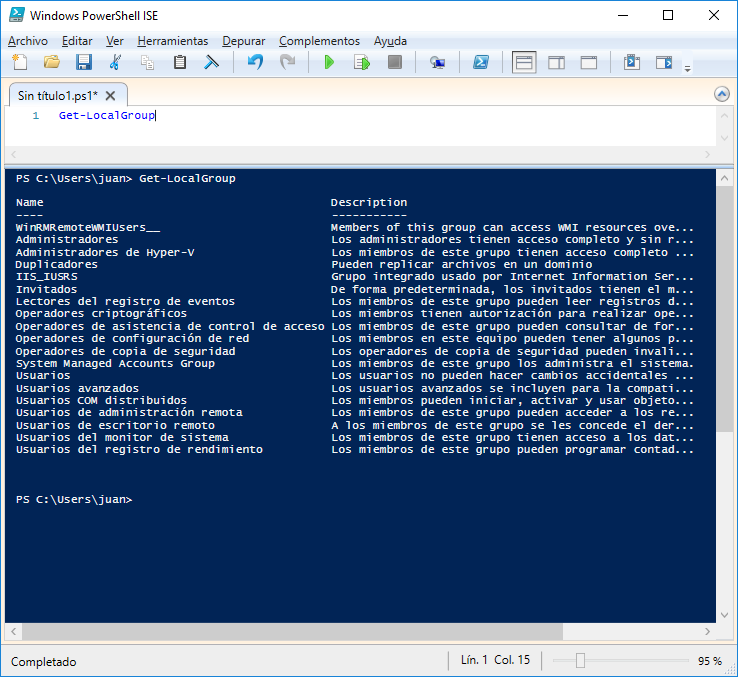The height and width of the screenshot is (677, 738).
Task: Save the script using the floppy disk icon
Action: point(84,63)
